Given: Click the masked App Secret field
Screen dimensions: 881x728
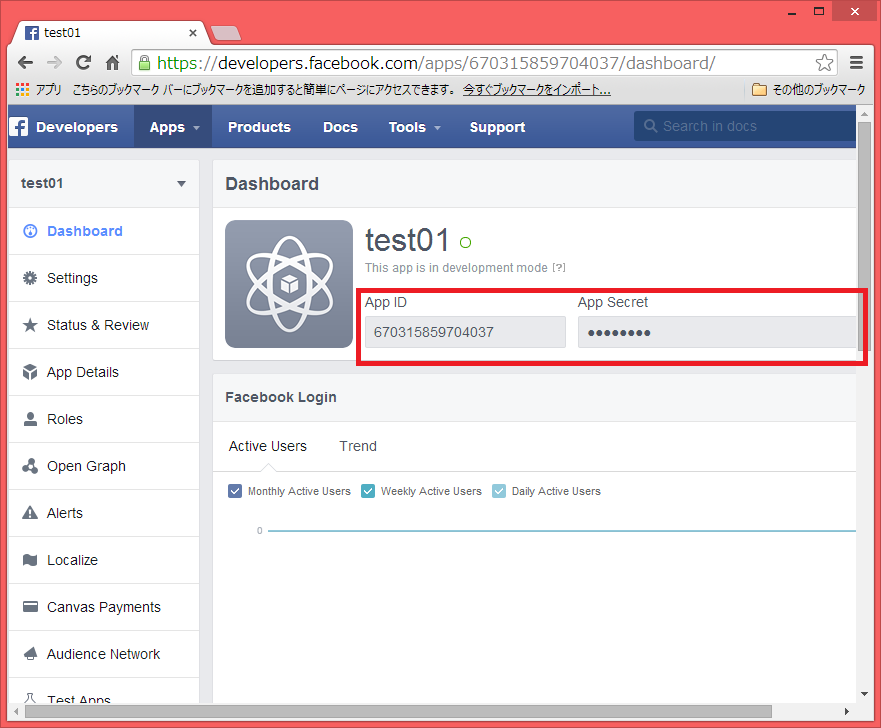Looking at the screenshot, I should pyautogui.click(x=717, y=332).
